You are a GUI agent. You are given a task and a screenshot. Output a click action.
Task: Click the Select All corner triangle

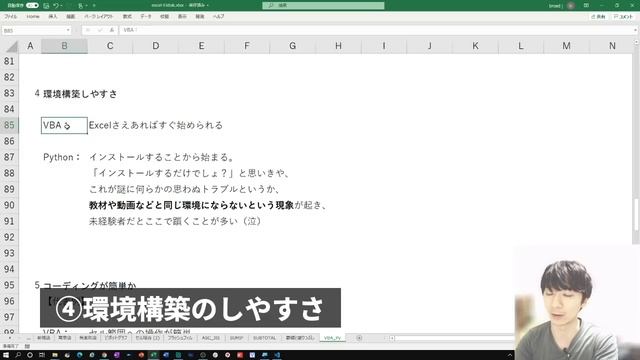point(11,46)
